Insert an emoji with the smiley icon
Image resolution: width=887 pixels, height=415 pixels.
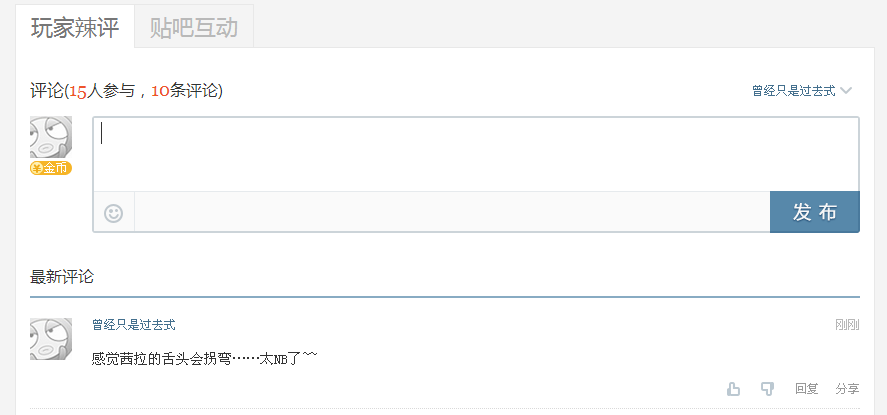pyautogui.click(x=114, y=213)
